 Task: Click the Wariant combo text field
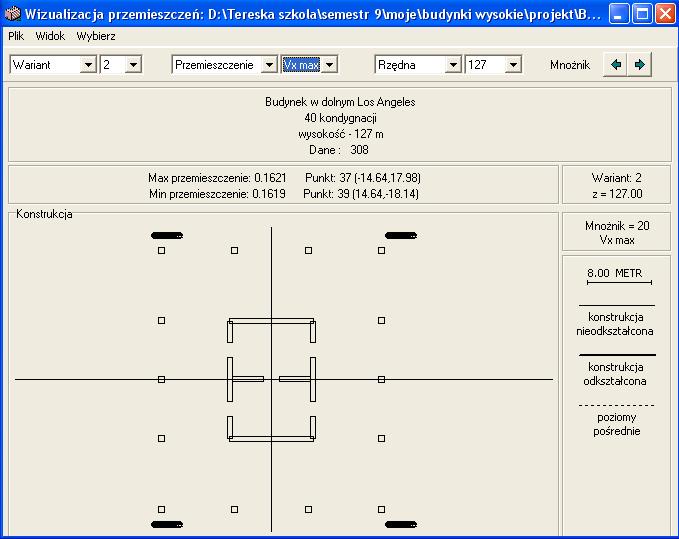[45, 65]
